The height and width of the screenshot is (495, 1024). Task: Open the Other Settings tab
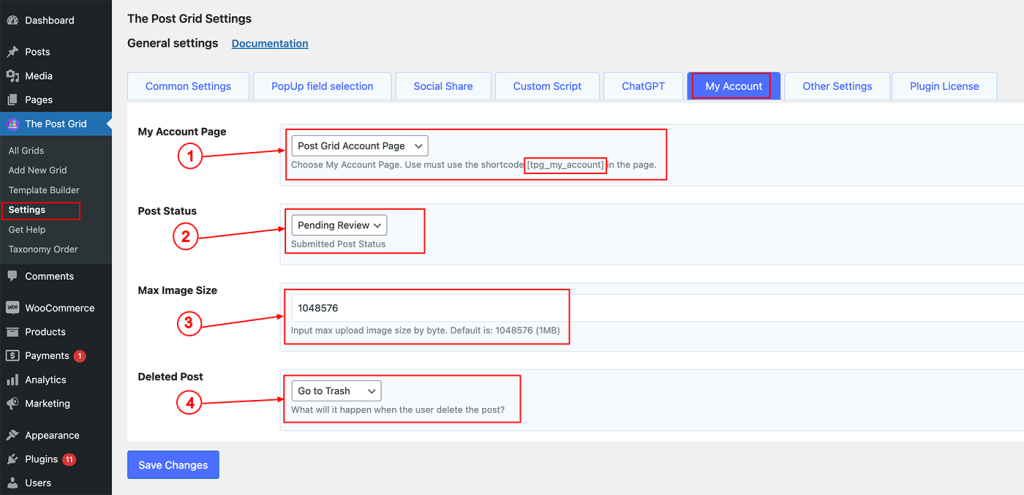837,86
